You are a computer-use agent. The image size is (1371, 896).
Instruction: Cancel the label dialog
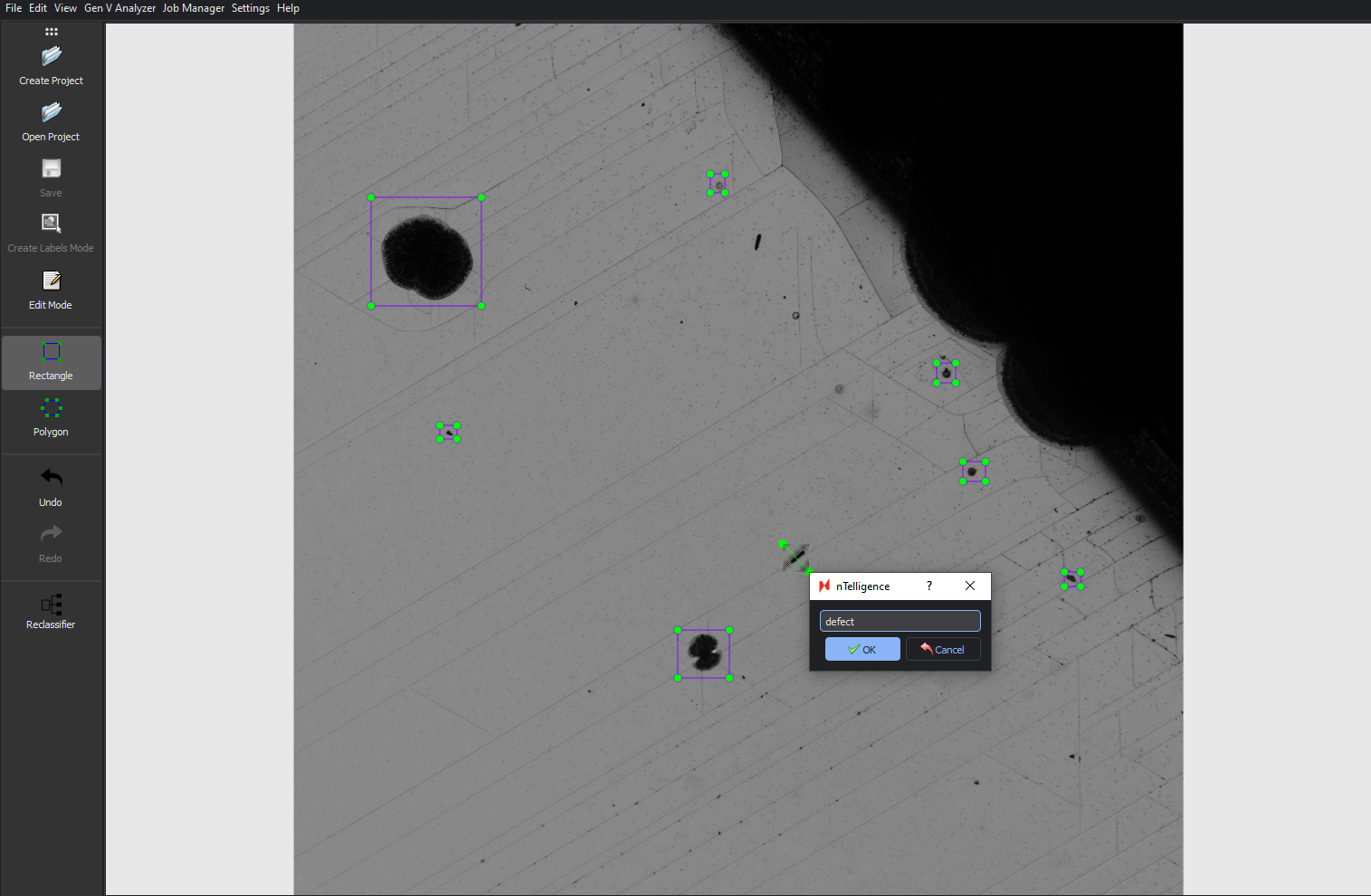point(943,649)
